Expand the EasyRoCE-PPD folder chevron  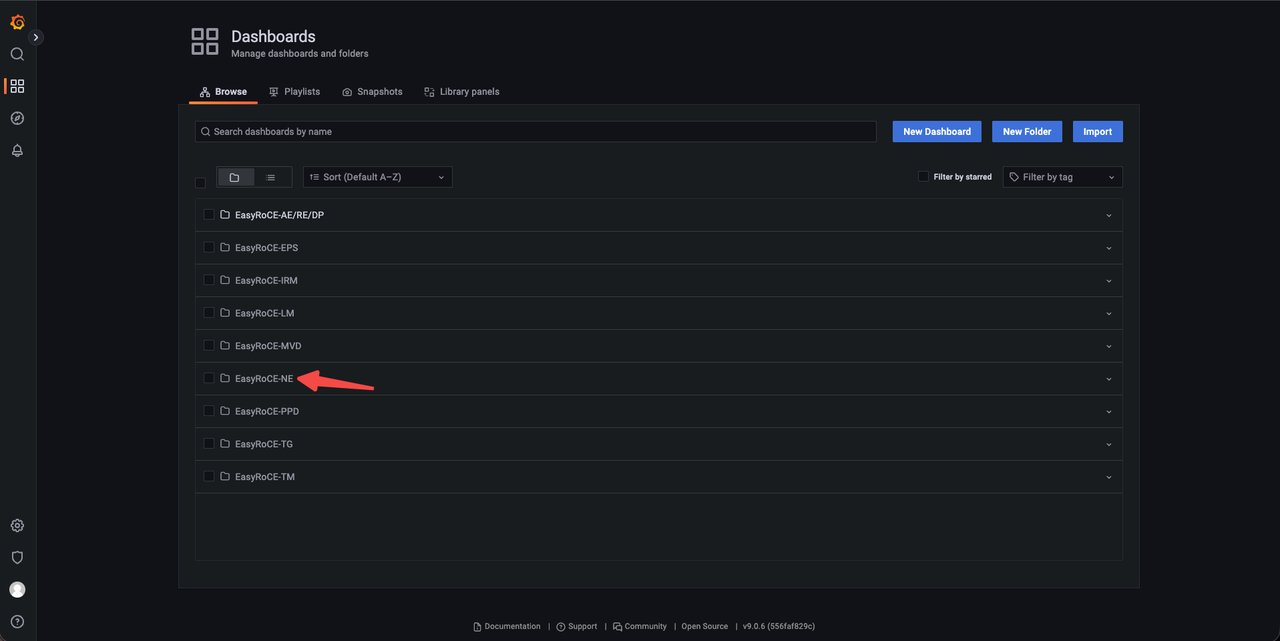click(x=1109, y=411)
